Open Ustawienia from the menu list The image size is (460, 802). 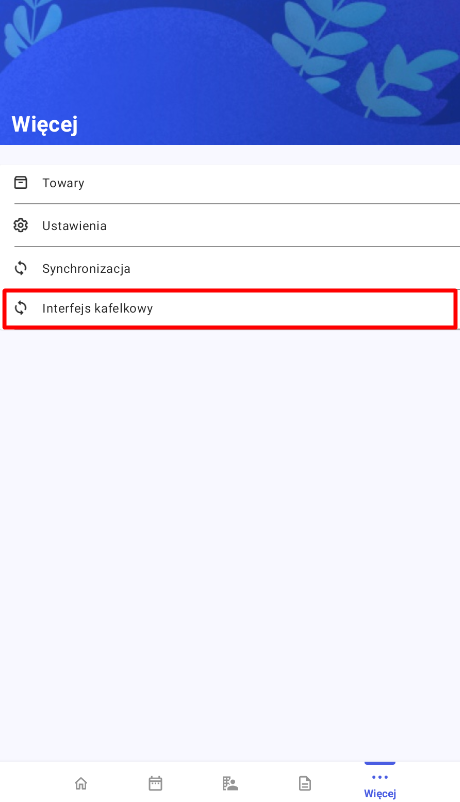[x=230, y=225]
